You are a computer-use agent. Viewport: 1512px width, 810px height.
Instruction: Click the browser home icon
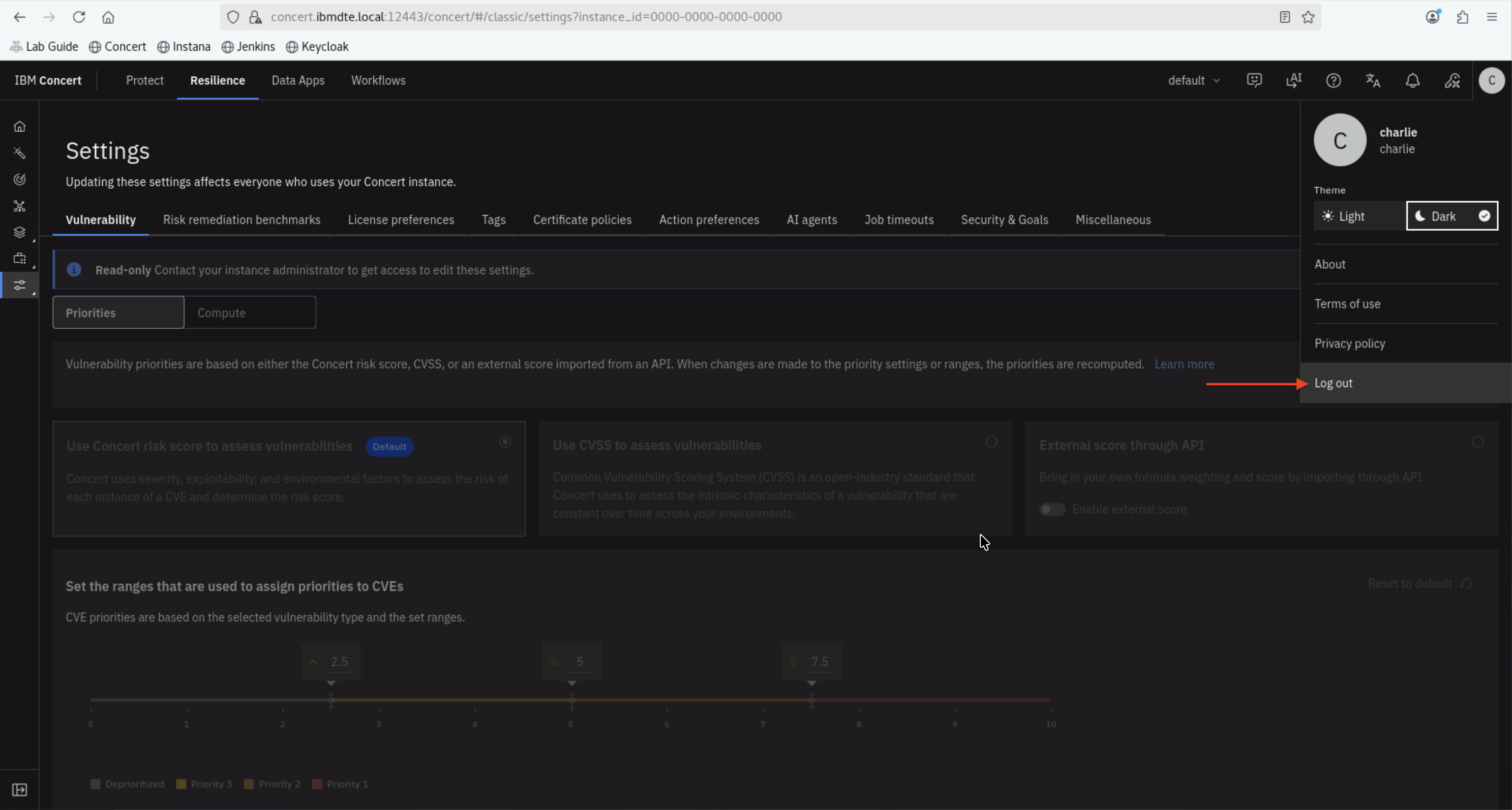pos(108,17)
